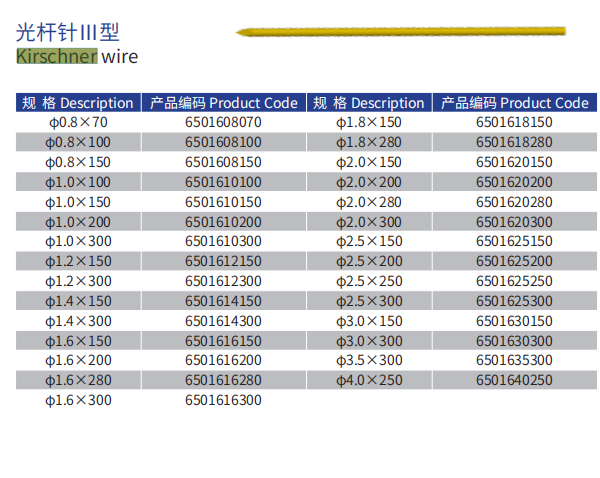Click the description ф2.5×250

click(369, 281)
